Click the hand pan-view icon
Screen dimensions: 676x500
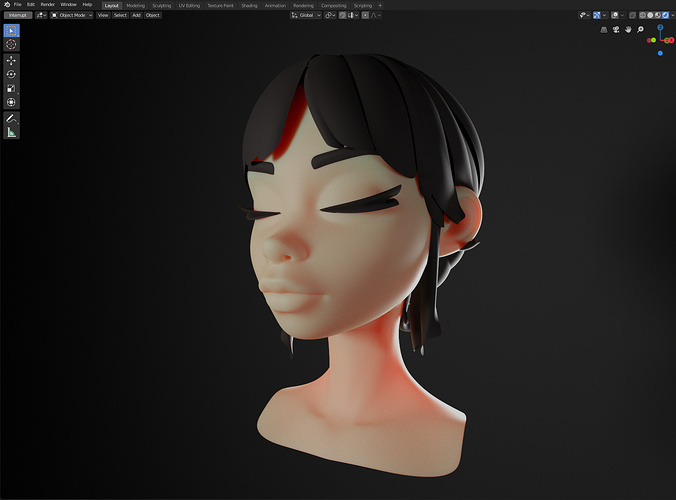tap(628, 29)
